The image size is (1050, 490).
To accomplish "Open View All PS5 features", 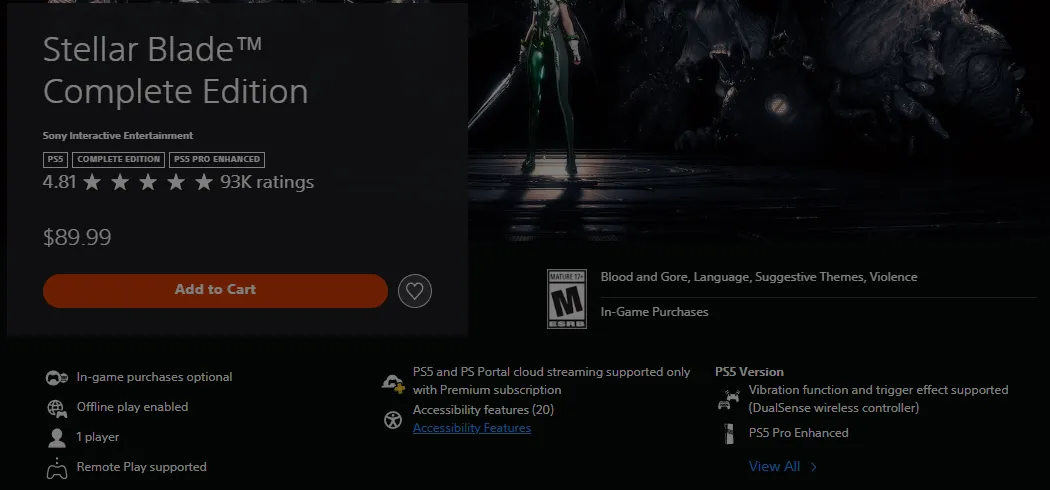I will pos(774,467).
